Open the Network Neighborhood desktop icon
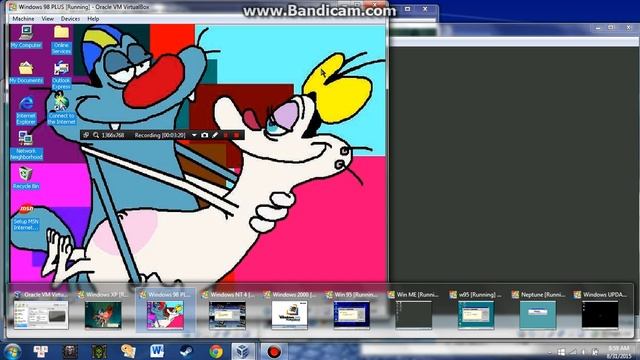This screenshot has width=640, height=360. pyautogui.click(x=26, y=145)
